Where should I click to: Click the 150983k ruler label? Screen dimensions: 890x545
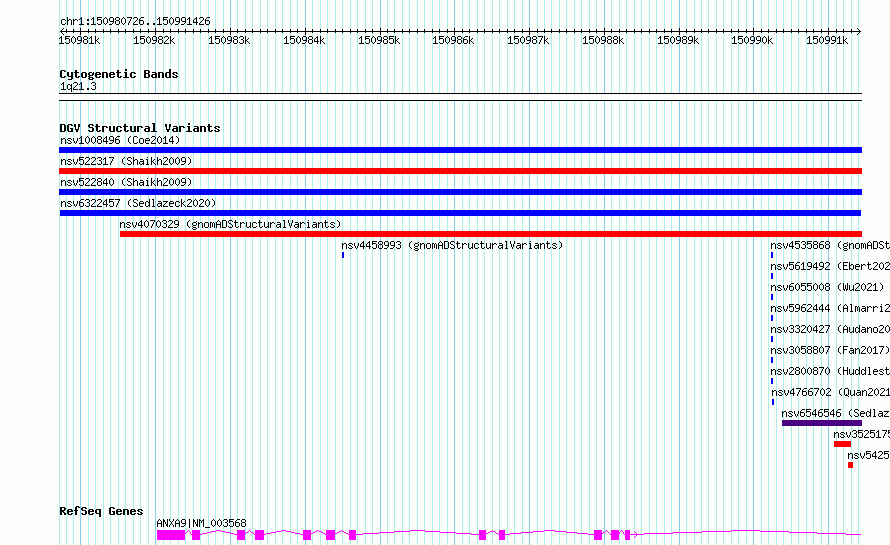229,40
